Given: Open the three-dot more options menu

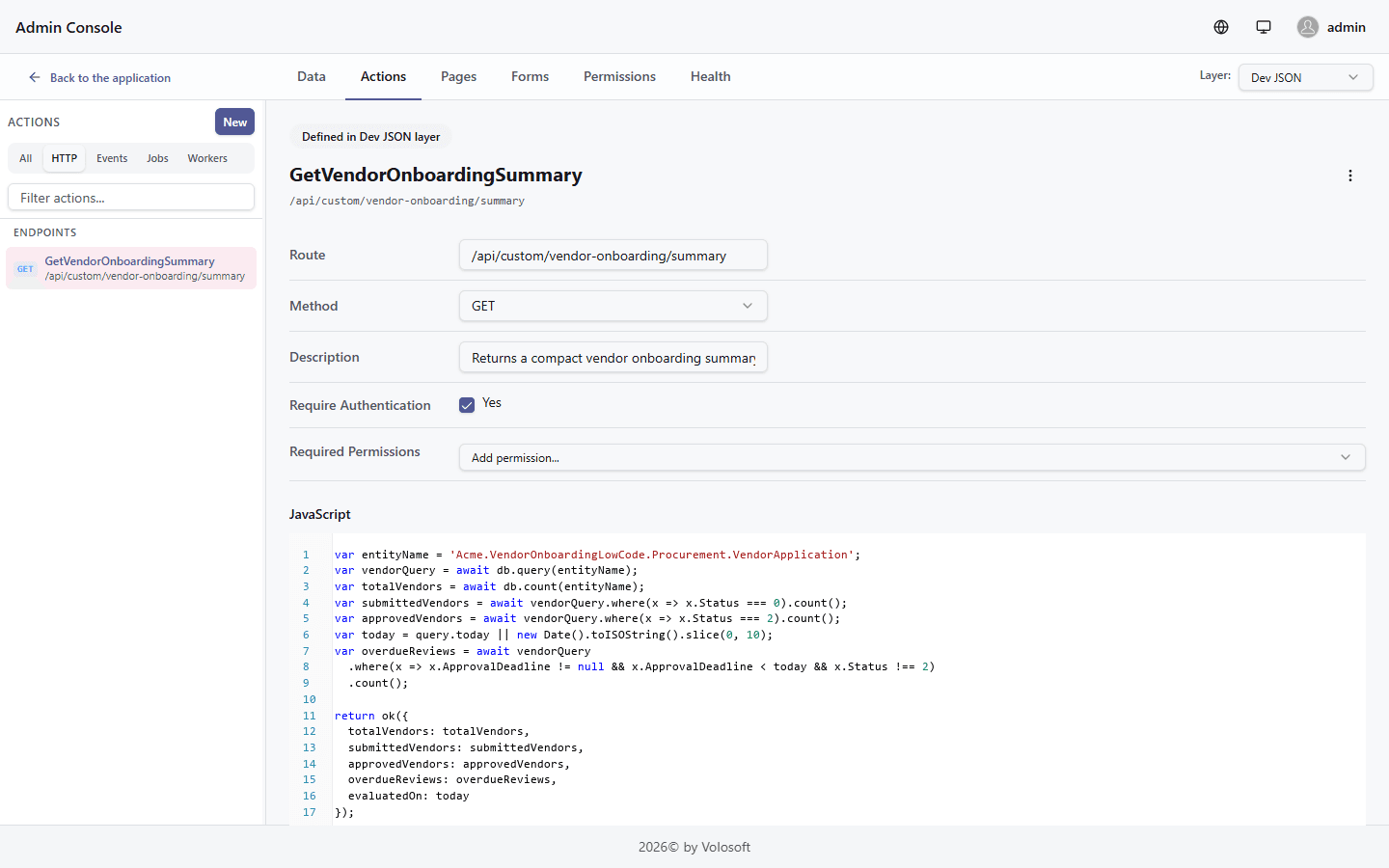Looking at the screenshot, I should (x=1350, y=176).
